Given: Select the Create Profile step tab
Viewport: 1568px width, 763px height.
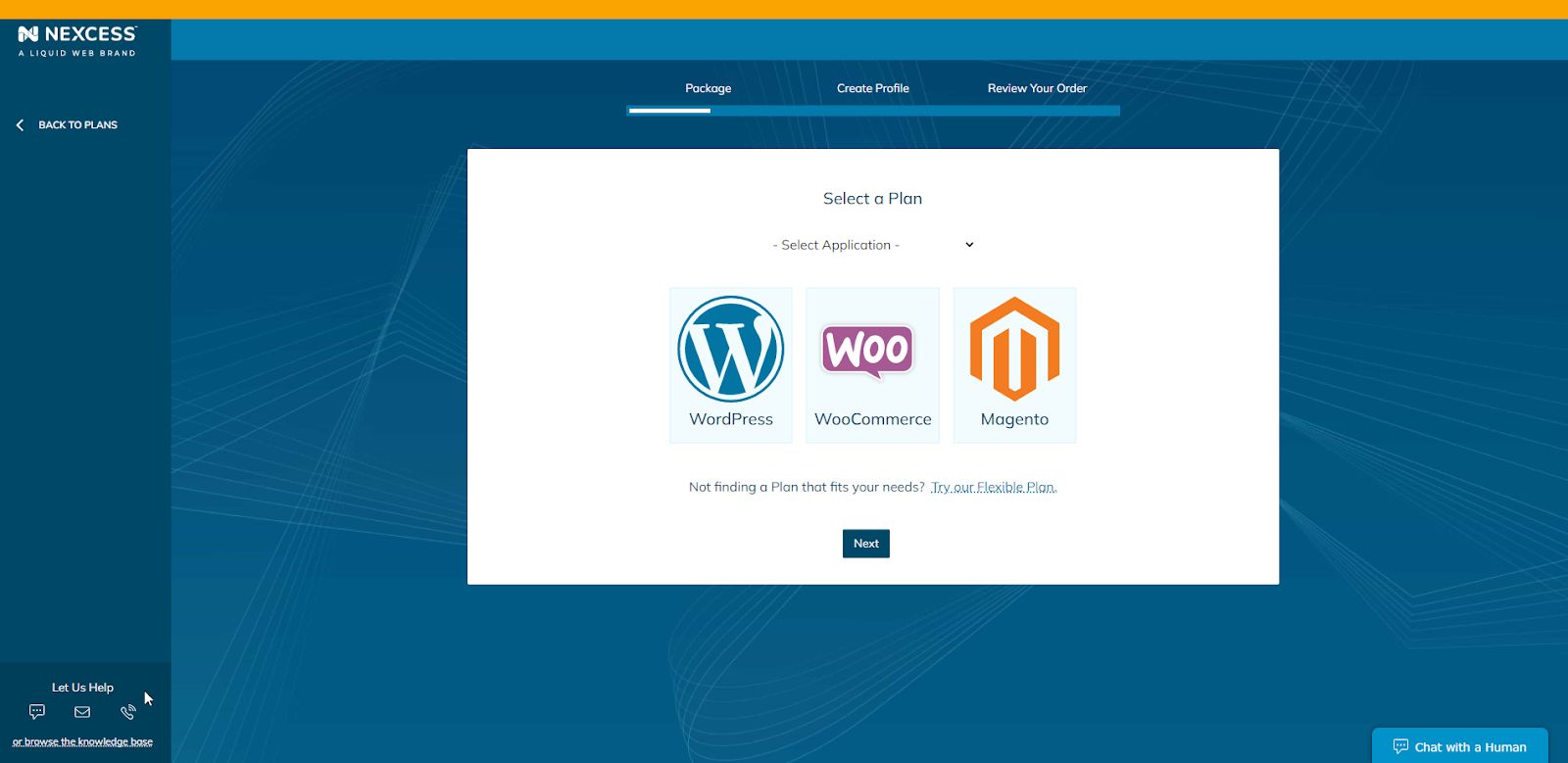Looking at the screenshot, I should click(x=872, y=88).
